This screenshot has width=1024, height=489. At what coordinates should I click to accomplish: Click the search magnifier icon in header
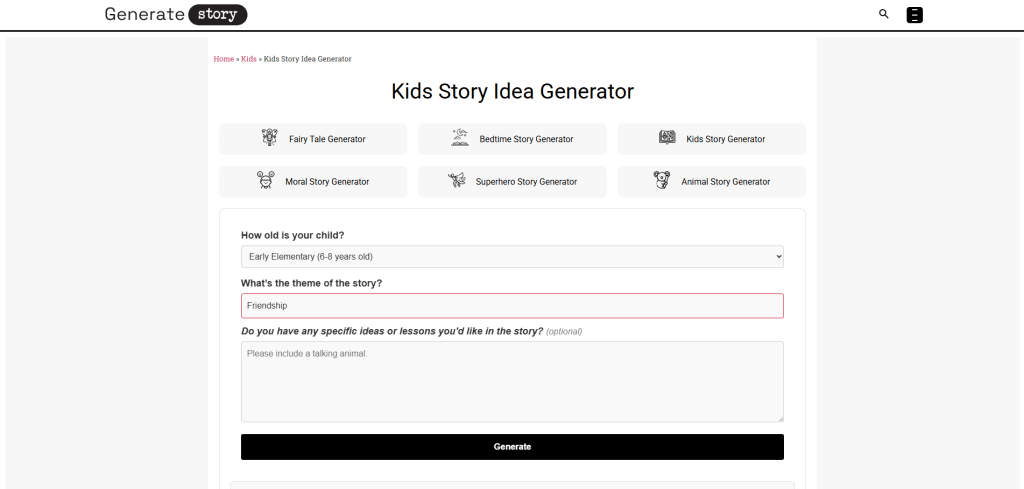[883, 14]
